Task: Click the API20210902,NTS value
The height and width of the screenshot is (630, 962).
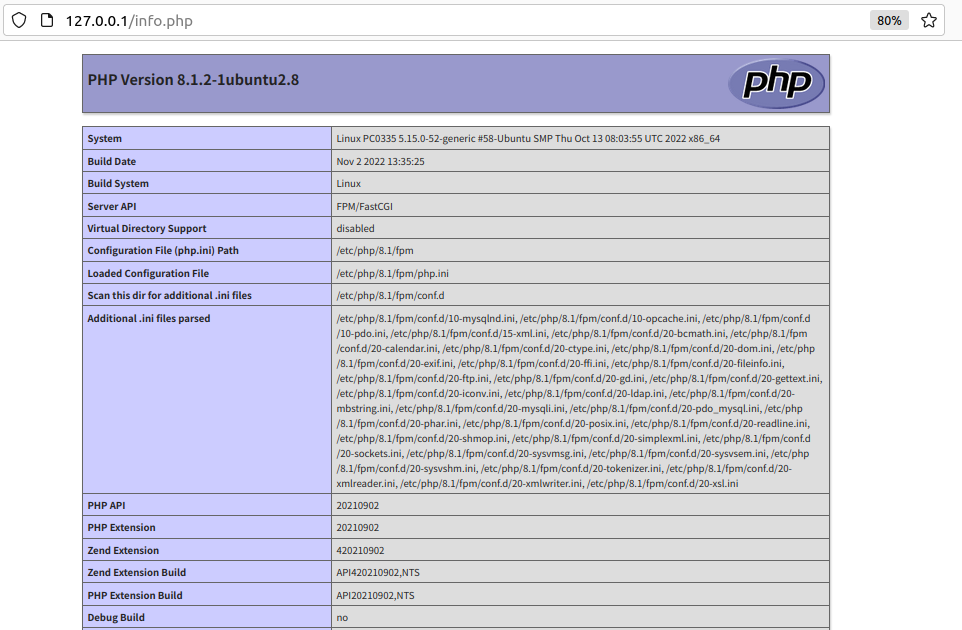Action: 375,595
